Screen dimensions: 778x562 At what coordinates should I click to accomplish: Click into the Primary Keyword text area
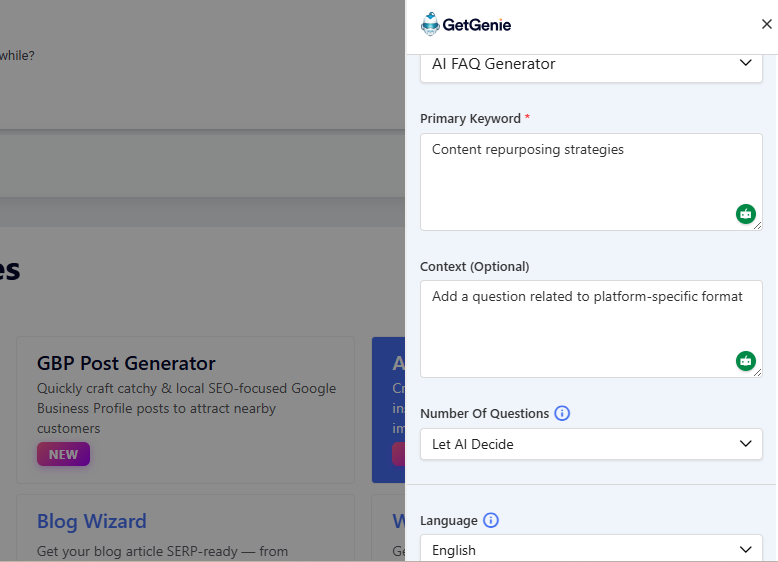(x=580, y=180)
